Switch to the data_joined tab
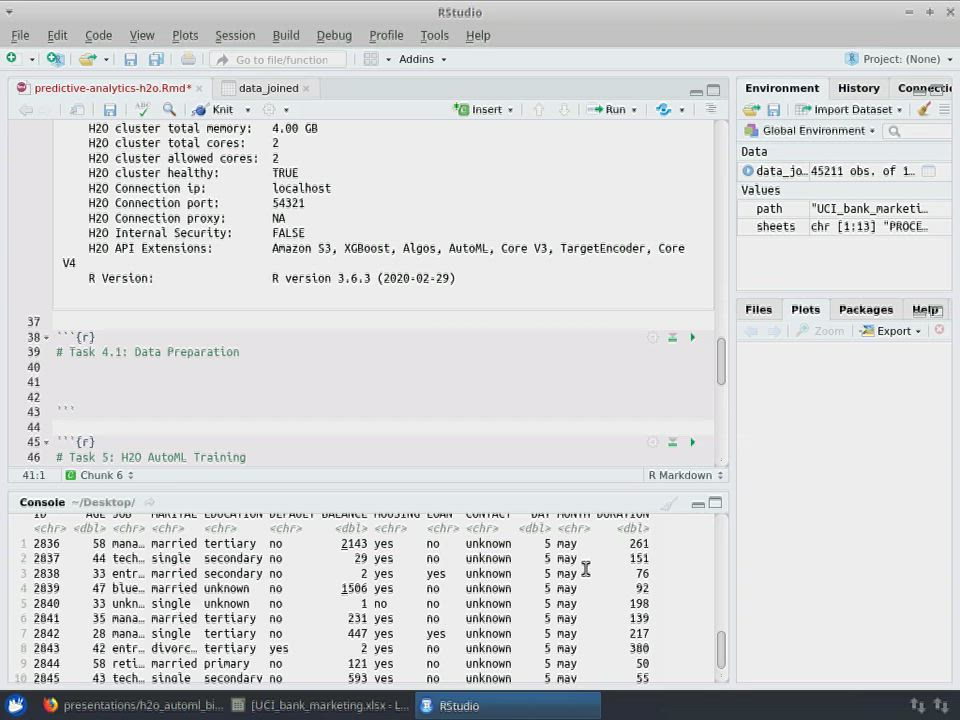960x720 pixels. (x=267, y=88)
